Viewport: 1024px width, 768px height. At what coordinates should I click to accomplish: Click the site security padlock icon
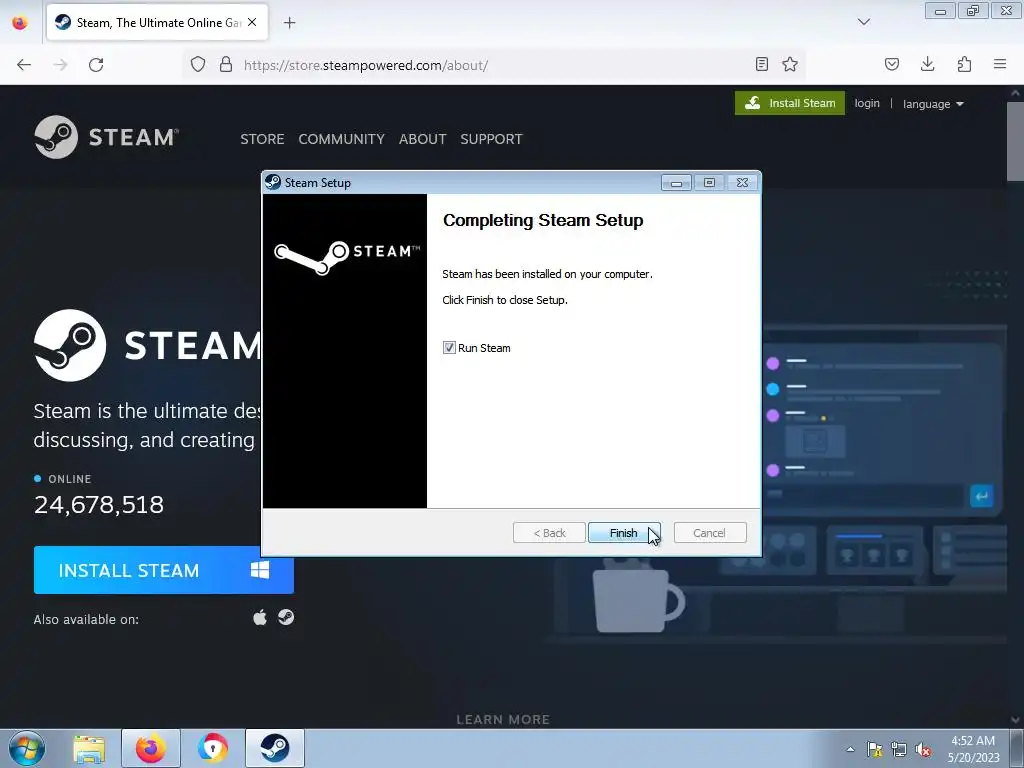point(226,65)
